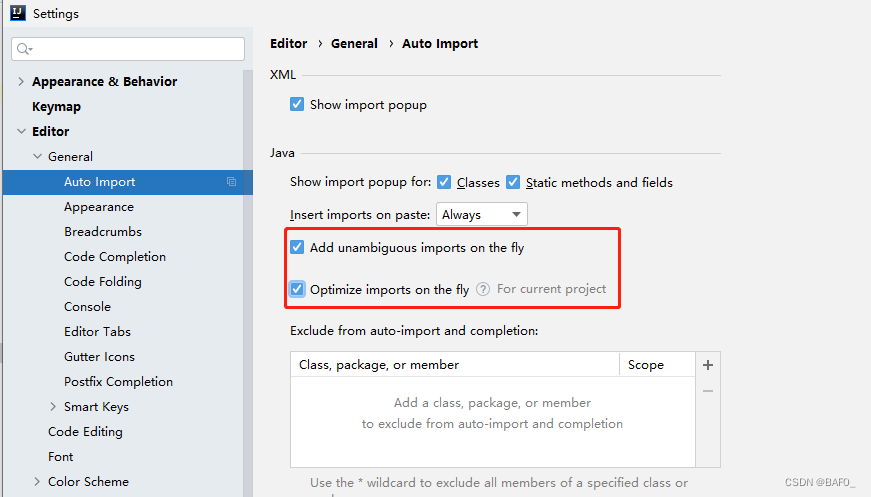Click the project-level icon beside Auto Import
Screen dimensions: 871x497
pos(231,182)
